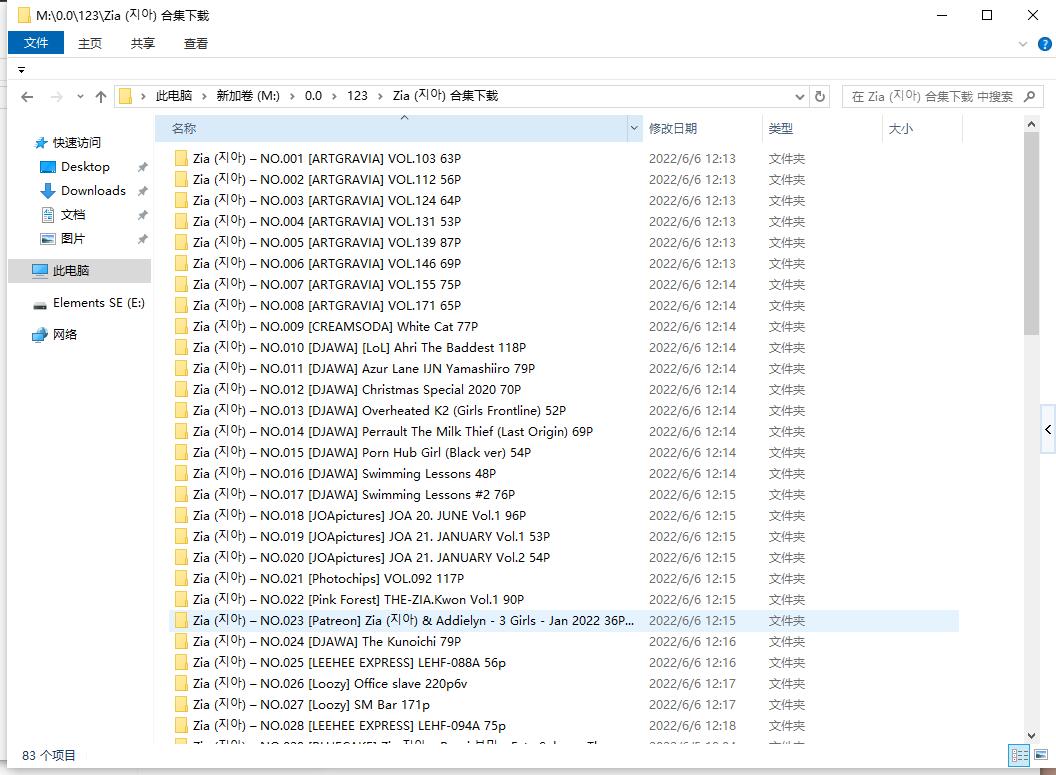Open the 名称 column filter dropdown
Image resolution: width=1056 pixels, height=775 pixels.
(x=634, y=129)
